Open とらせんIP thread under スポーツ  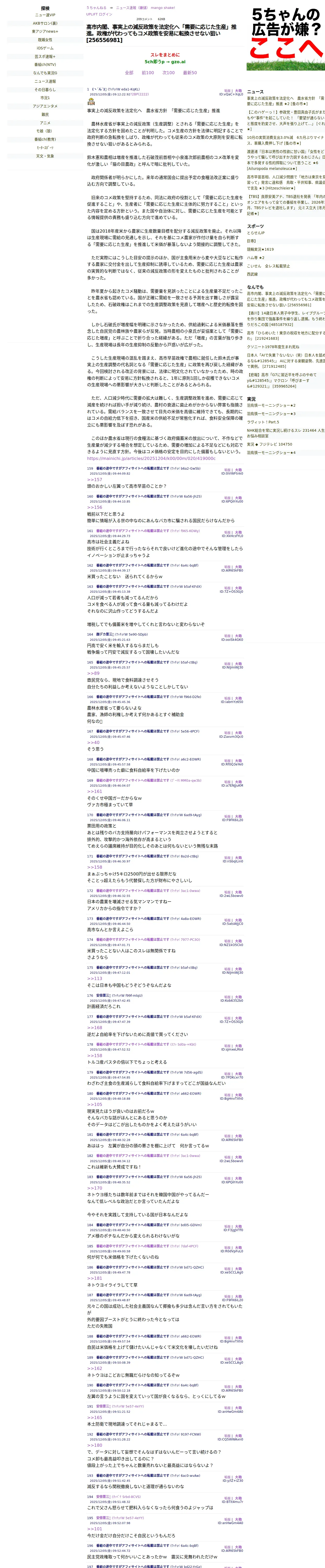click(256, 233)
